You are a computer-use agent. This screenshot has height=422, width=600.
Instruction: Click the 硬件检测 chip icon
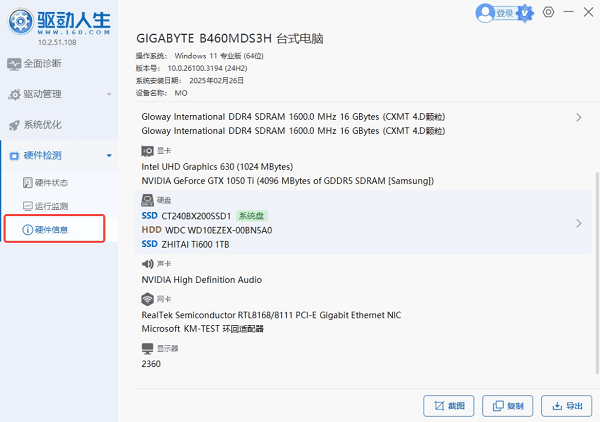click(x=14, y=156)
